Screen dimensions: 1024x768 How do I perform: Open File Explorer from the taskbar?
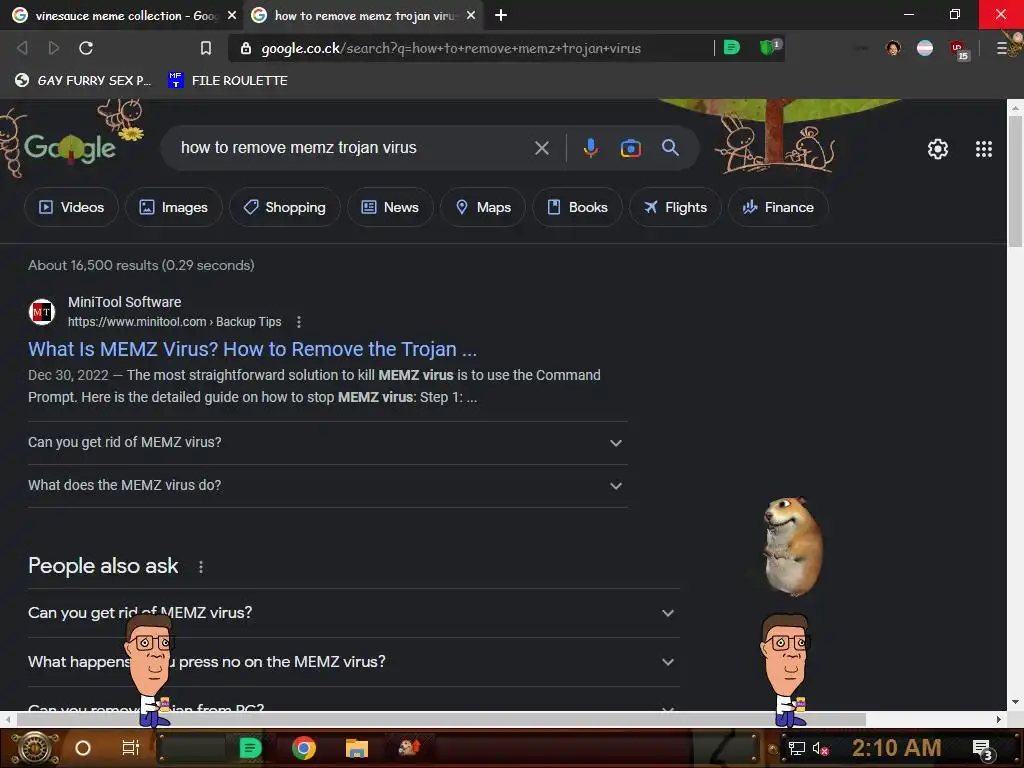tap(357, 748)
